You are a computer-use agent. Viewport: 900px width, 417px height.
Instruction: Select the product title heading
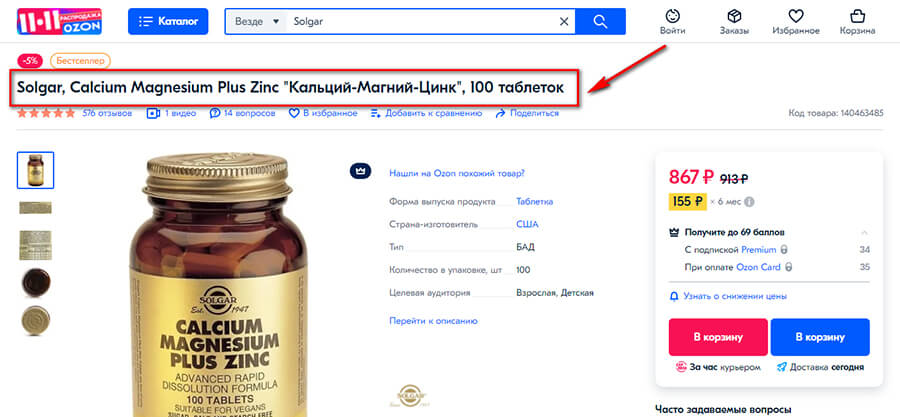(290, 88)
